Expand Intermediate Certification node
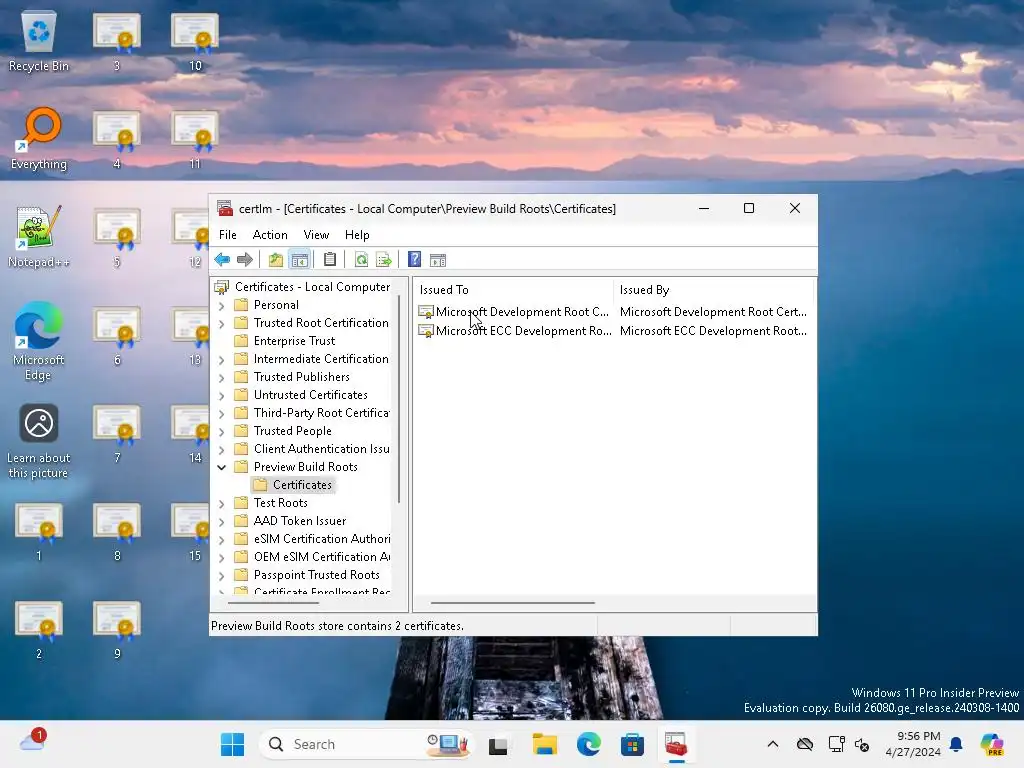Viewport: 1024px width, 768px height. point(221,359)
